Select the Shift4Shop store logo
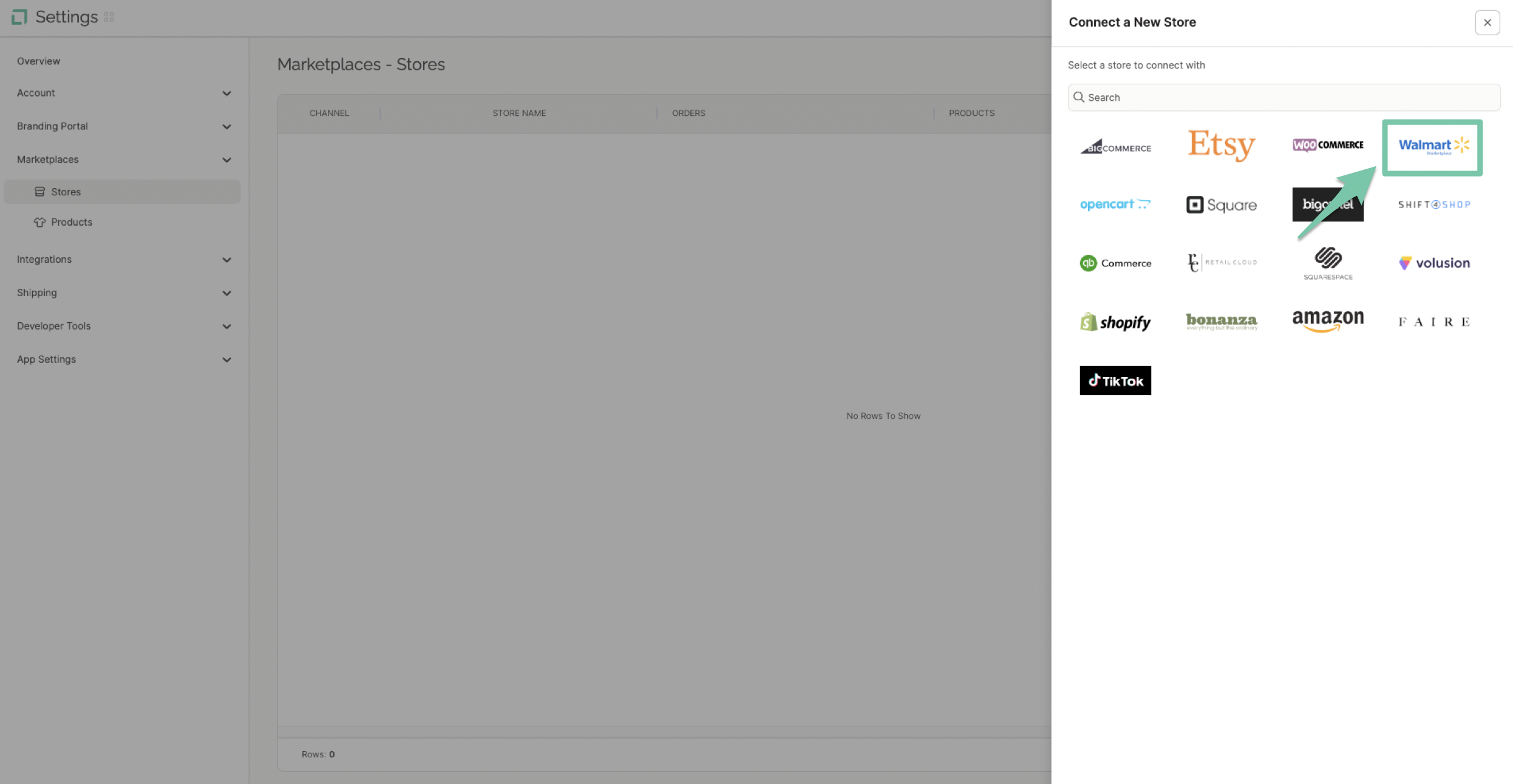 pyautogui.click(x=1434, y=204)
